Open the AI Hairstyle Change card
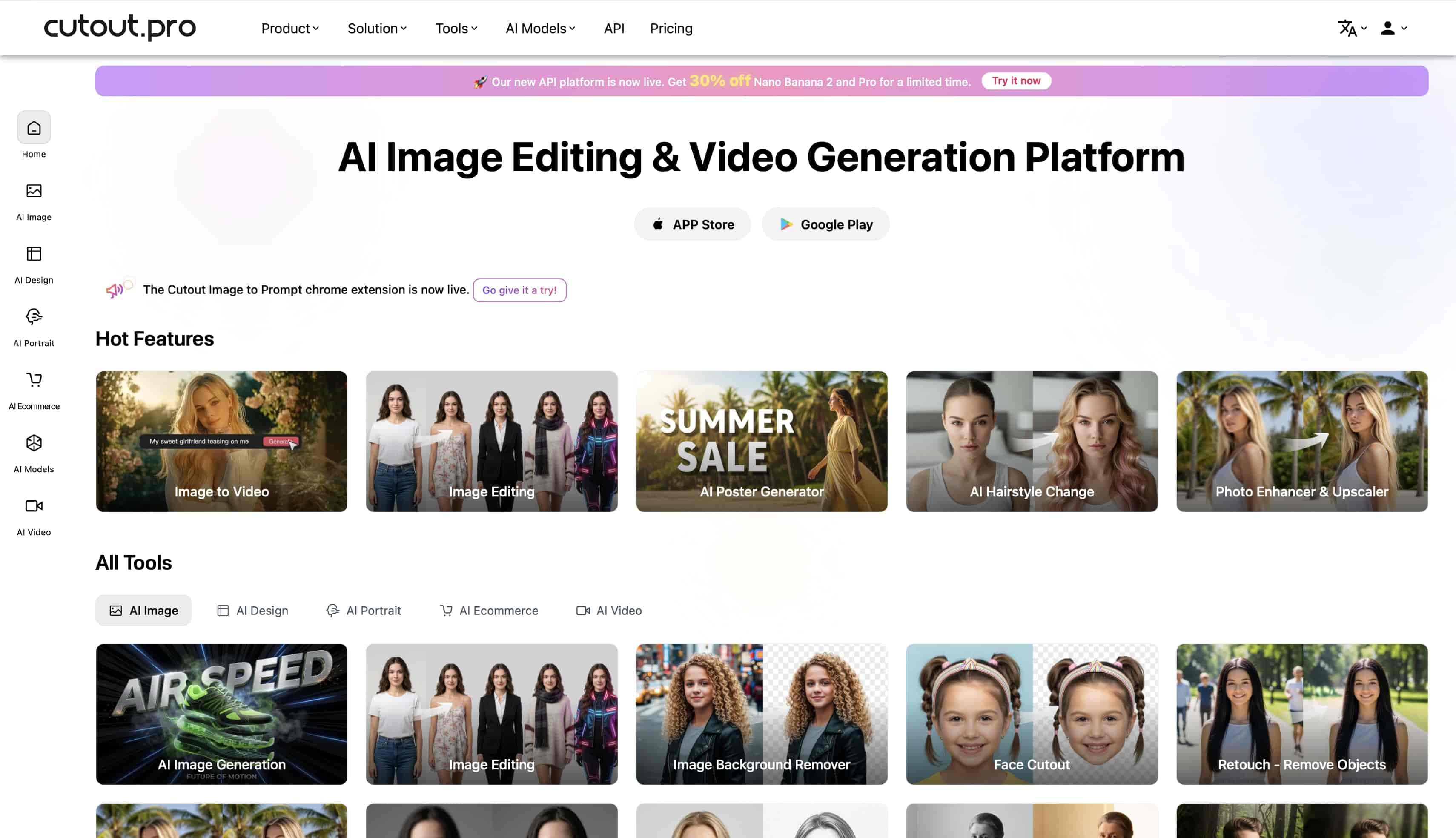The height and width of the screenshot is (838, 1456). point(1032,442)
